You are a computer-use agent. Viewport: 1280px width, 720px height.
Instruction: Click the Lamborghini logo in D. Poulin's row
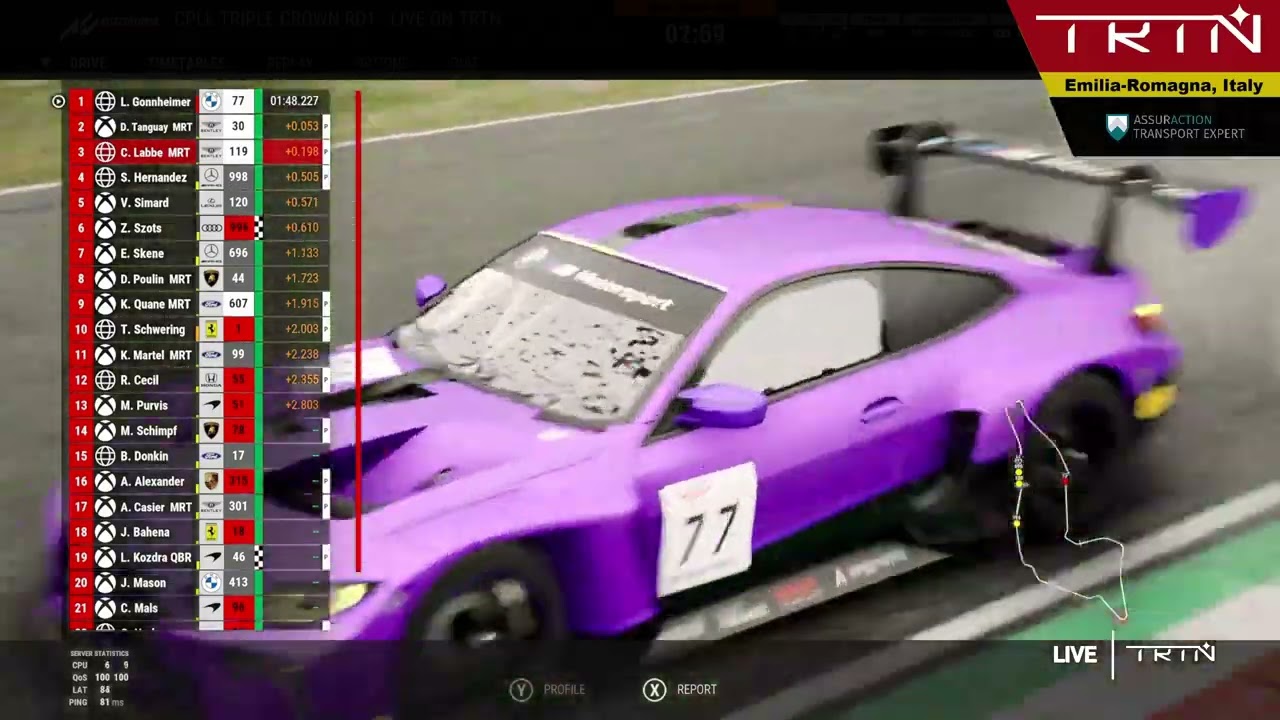pos(211,279)
